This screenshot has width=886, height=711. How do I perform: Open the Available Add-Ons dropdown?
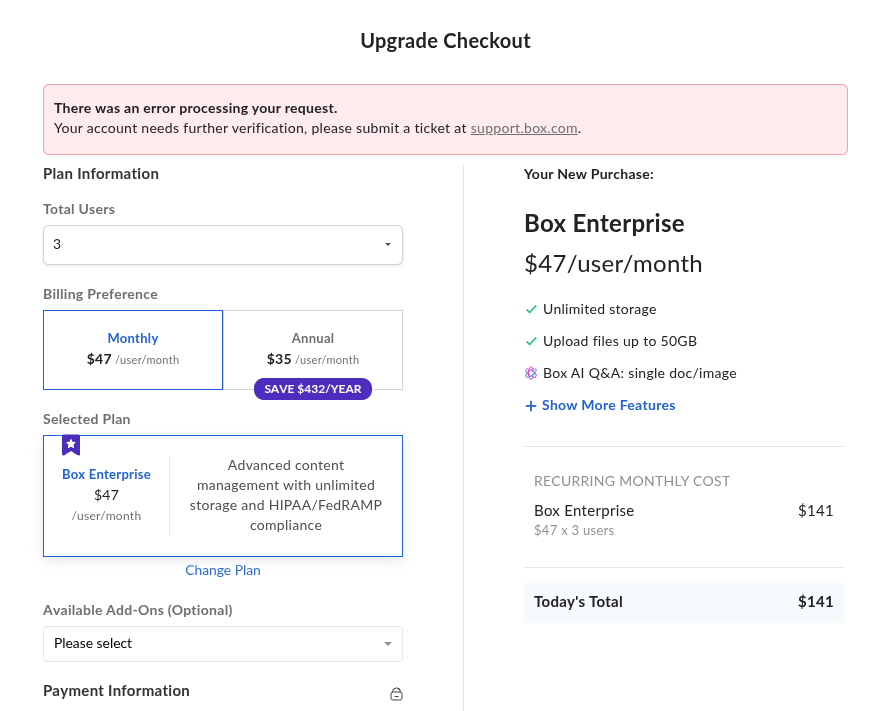[223, 644]
